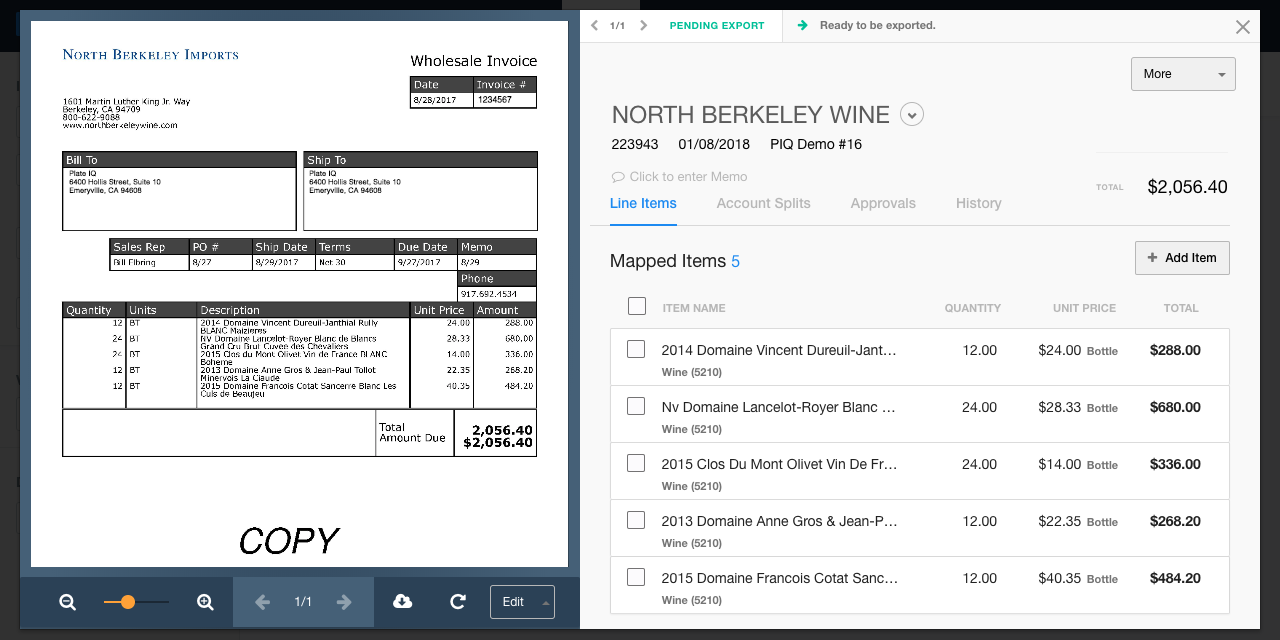
Task: Click the $14.00 unit price
Action: coord(1059,464)
